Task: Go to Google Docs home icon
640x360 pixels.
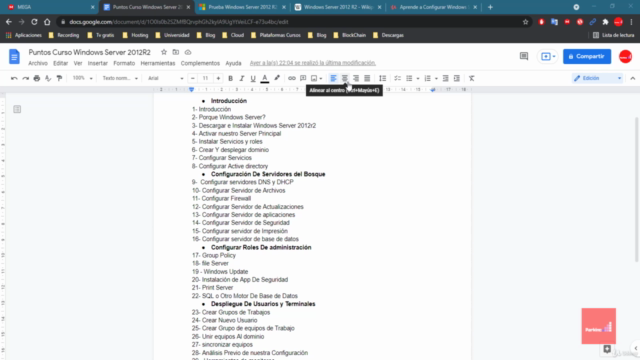Action: point(14,56)
